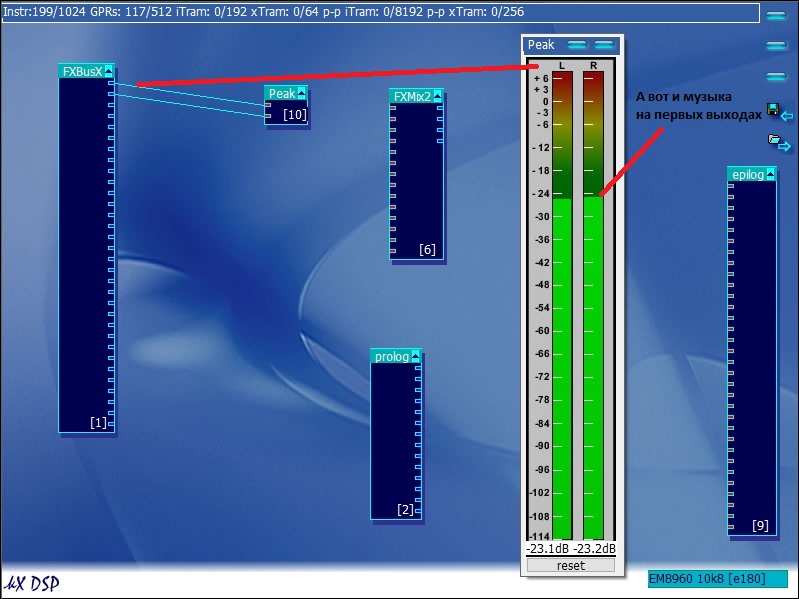Click right pill button in Peak meter titlebar

[x=603, y=45]
